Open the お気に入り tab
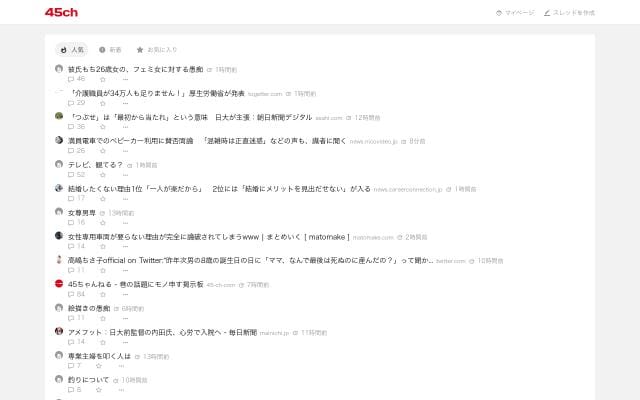The height and width of the screenshot is (400, 640). click(157, 49)
